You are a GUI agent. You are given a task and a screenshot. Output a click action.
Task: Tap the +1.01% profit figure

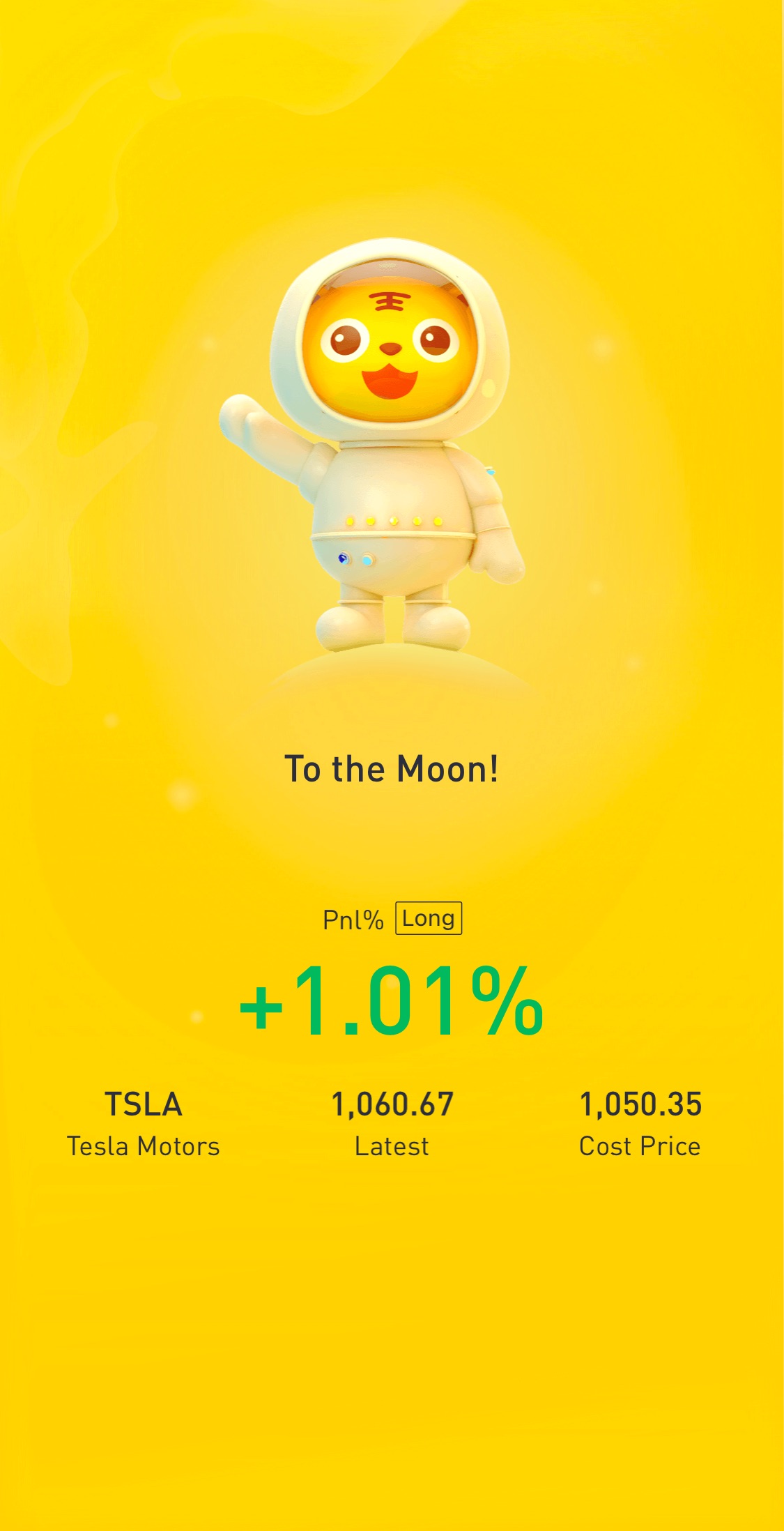click(391, 1001)
